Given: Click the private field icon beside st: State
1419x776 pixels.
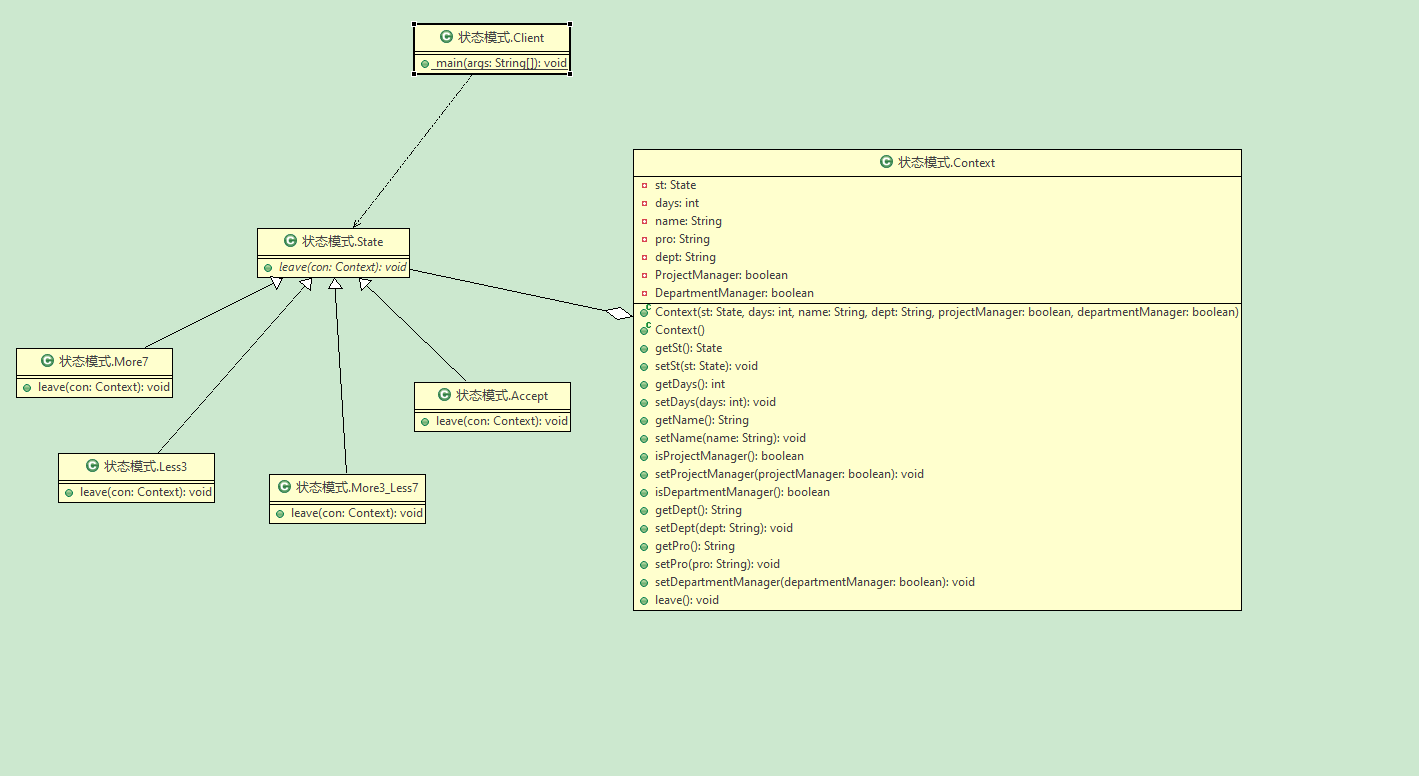Looking at the screenshot, I should [x=644, y=185].
